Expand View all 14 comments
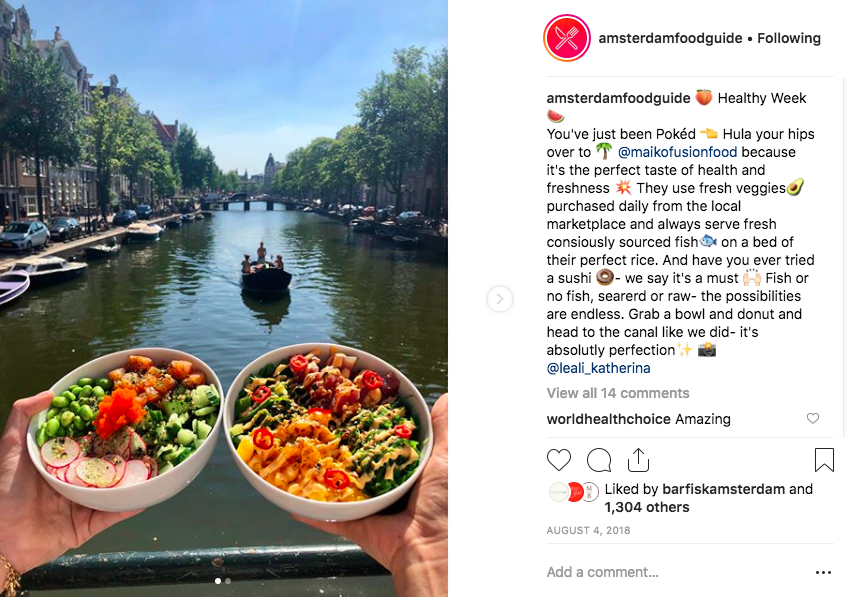 tap(617, 393)
